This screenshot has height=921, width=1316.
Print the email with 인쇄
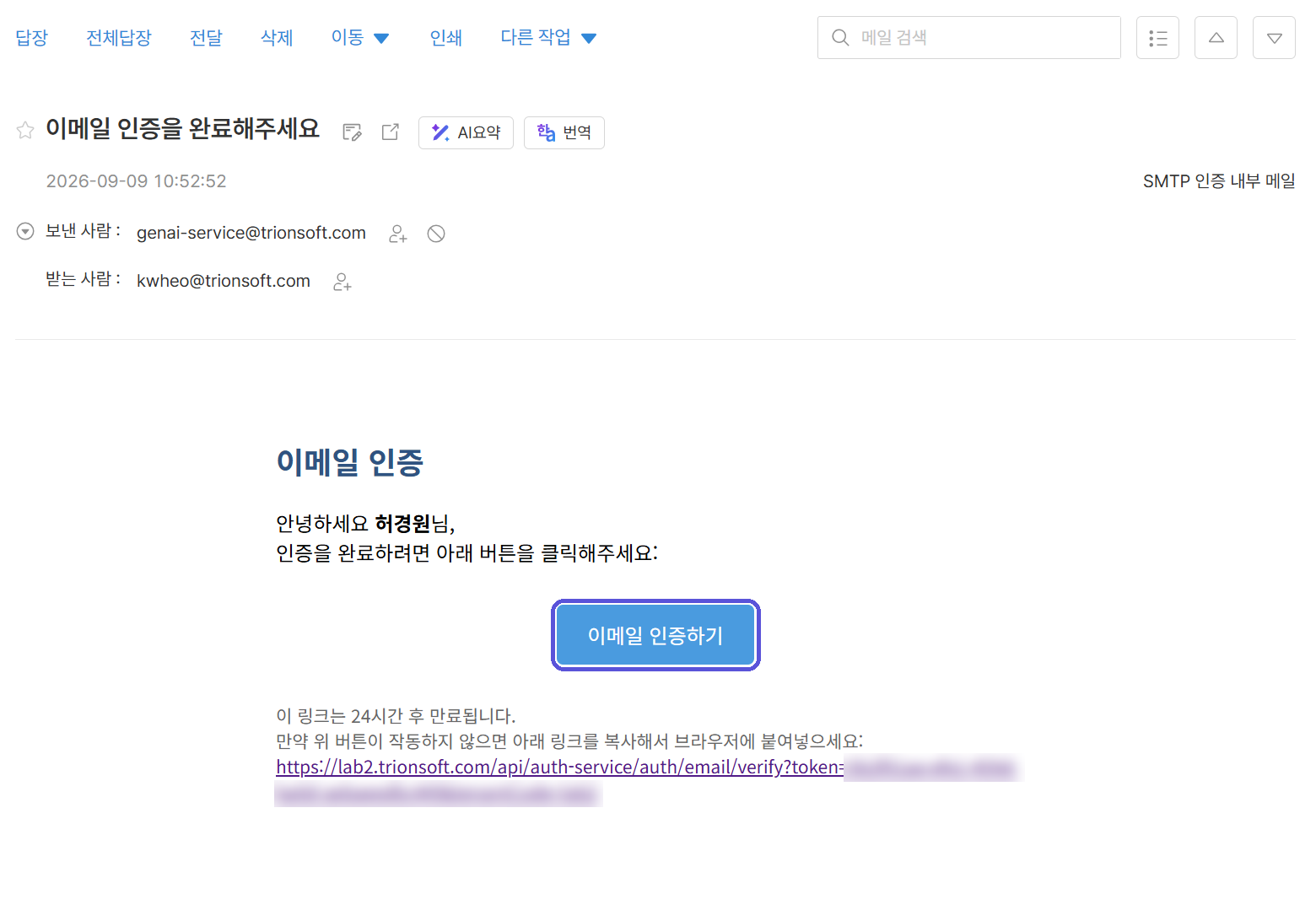coord(446,37)
